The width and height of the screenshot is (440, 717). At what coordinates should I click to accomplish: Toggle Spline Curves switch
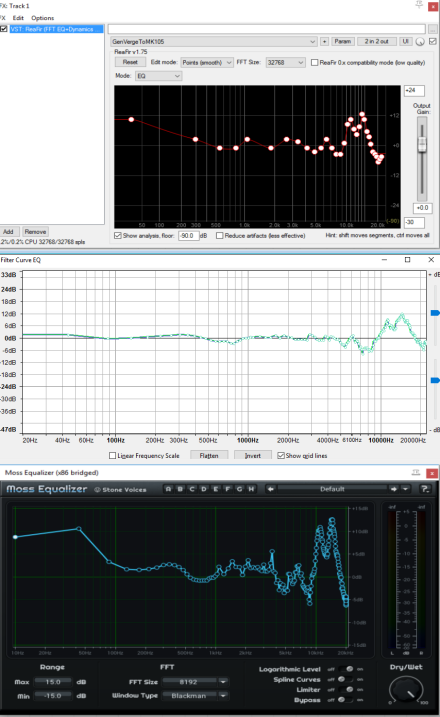[x=346, y=680]
